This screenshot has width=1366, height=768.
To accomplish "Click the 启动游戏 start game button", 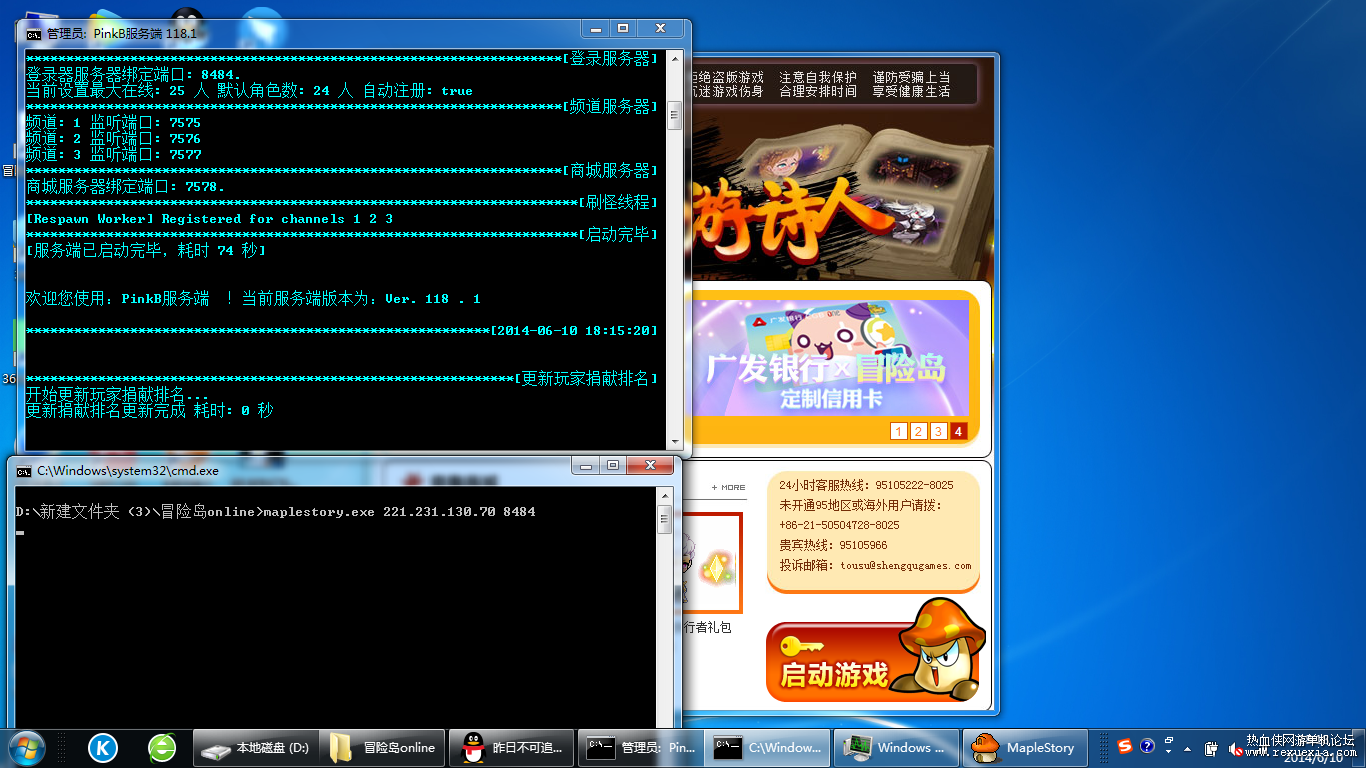I will (x=834, y=674).
